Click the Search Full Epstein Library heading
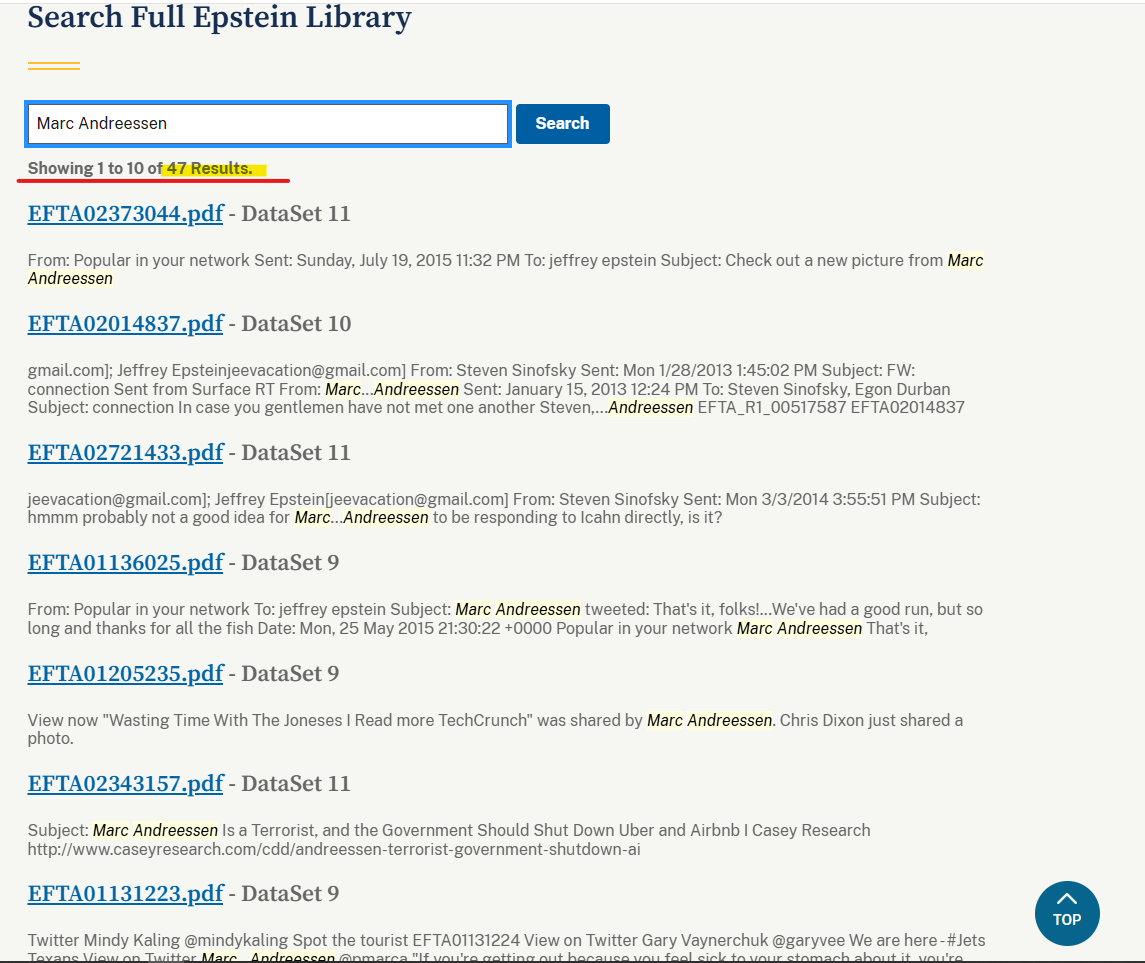 tap(219, 18)
